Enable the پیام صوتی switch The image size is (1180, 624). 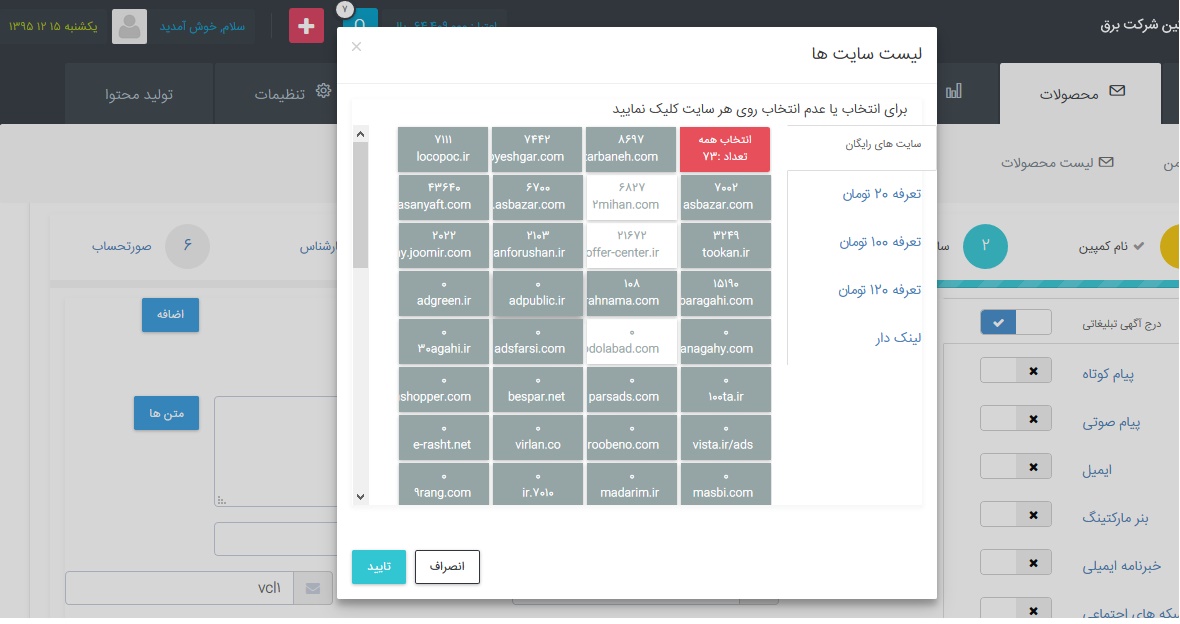click(x=1016, y=419)
